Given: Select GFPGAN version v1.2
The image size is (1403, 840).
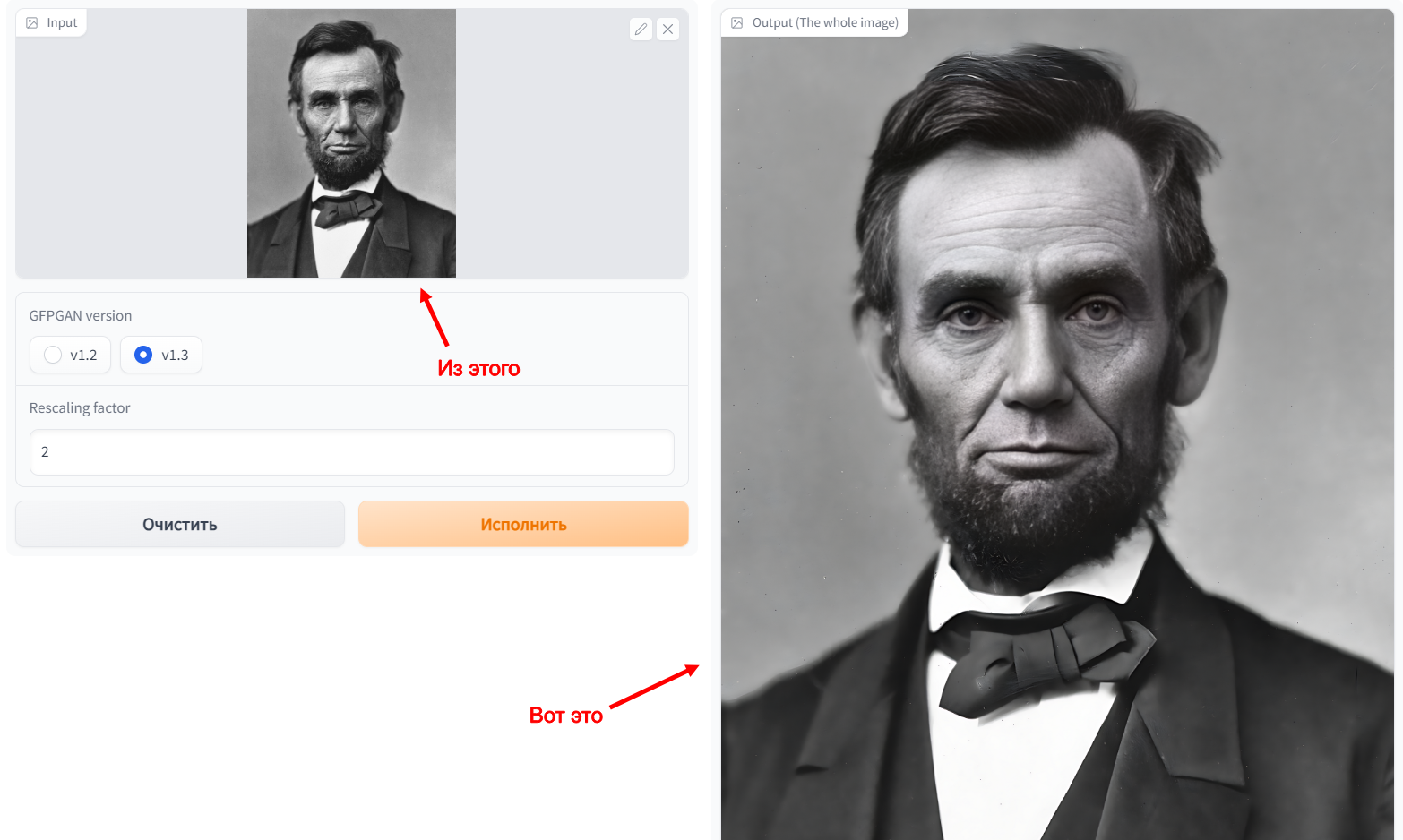Looking at the screenshot, I should 70,355.
